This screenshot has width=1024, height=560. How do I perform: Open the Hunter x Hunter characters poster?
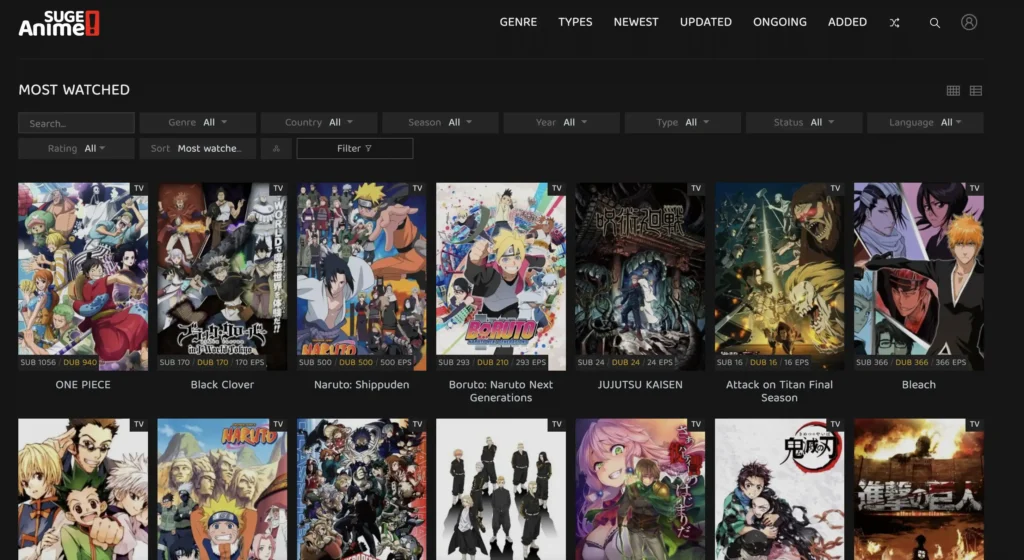[83, 490]
